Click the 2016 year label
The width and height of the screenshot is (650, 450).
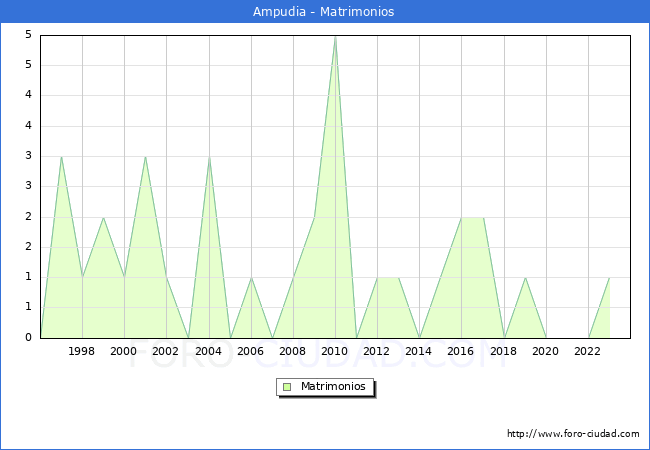tap(461, 351)
